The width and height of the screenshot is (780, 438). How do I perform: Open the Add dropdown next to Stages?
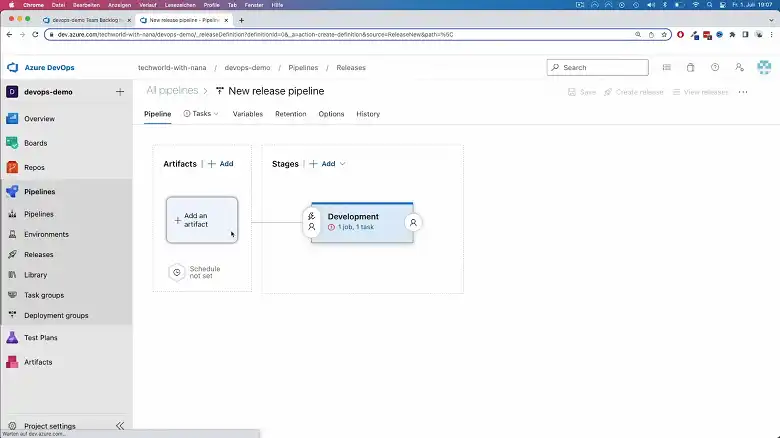[x=327, y=164]
